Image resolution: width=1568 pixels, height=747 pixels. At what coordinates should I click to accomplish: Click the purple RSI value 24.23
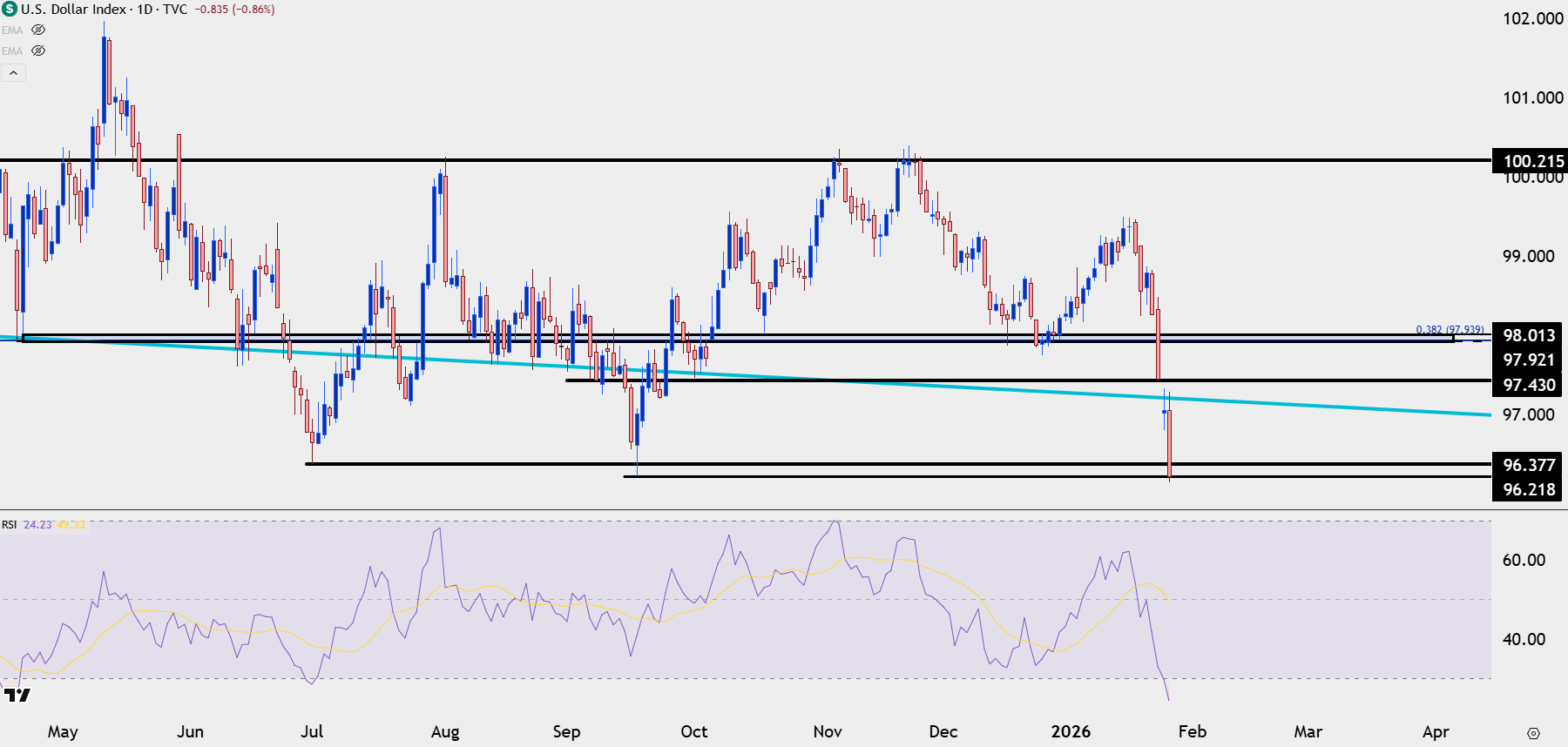coord(37,525)
